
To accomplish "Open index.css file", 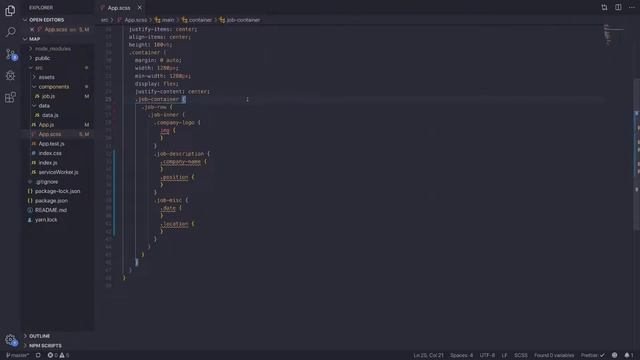I will (x=50, y=153).
